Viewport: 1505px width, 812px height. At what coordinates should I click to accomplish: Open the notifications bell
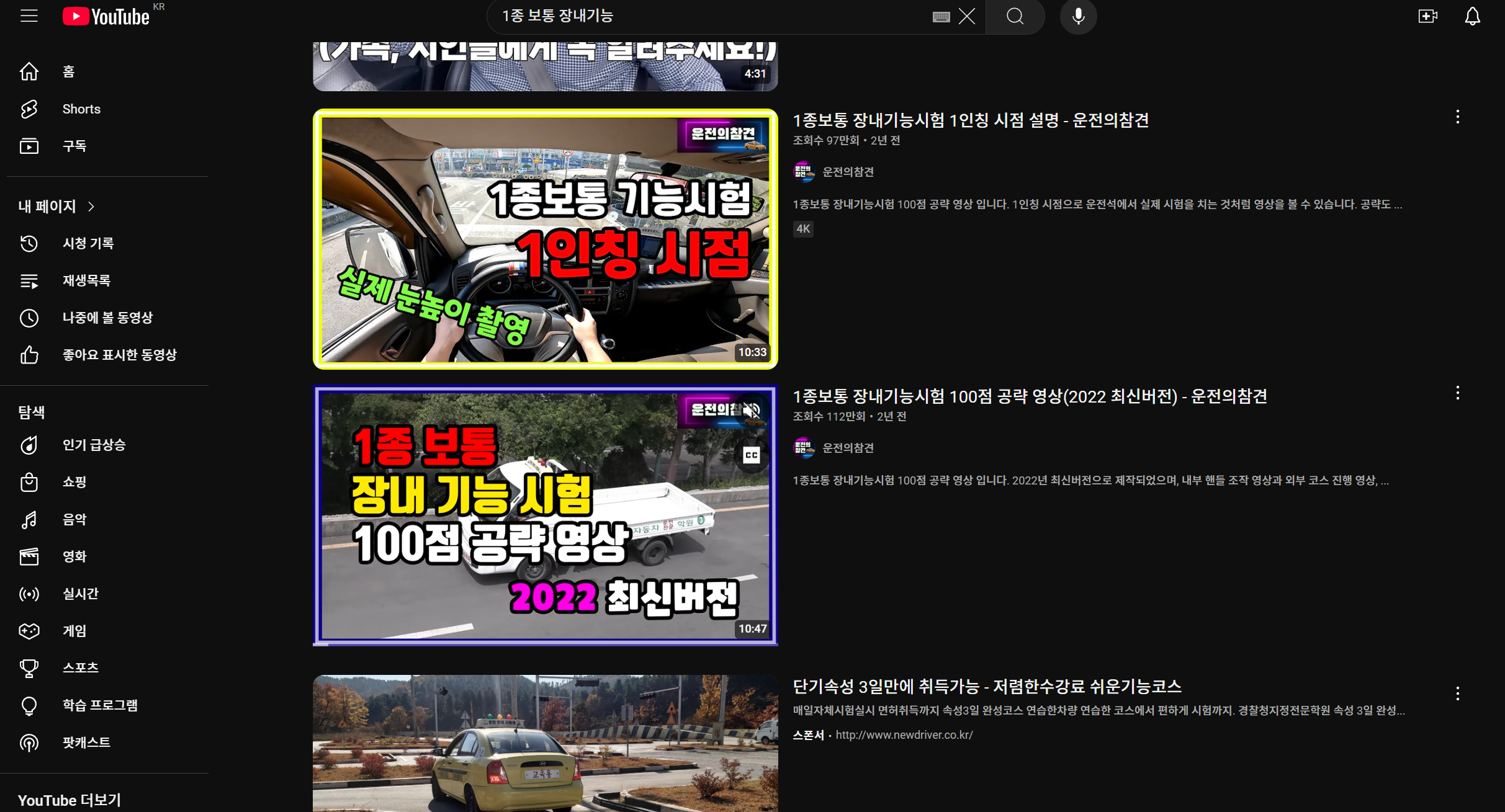pyautogui.click(x=1472, y=16)
